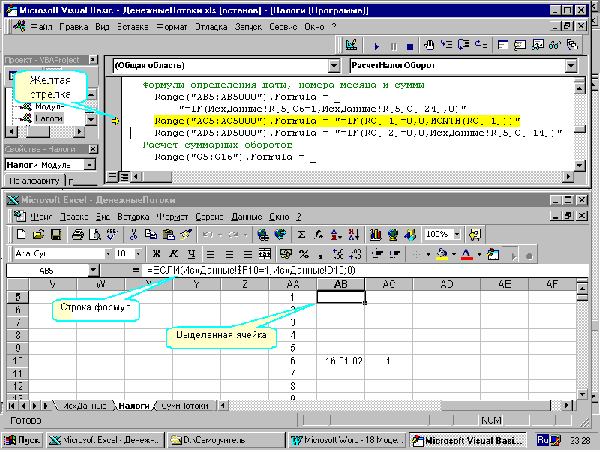Open the font name dropdown arrow
The width and height of the screenshot is (600, 450).
(108, 254)
